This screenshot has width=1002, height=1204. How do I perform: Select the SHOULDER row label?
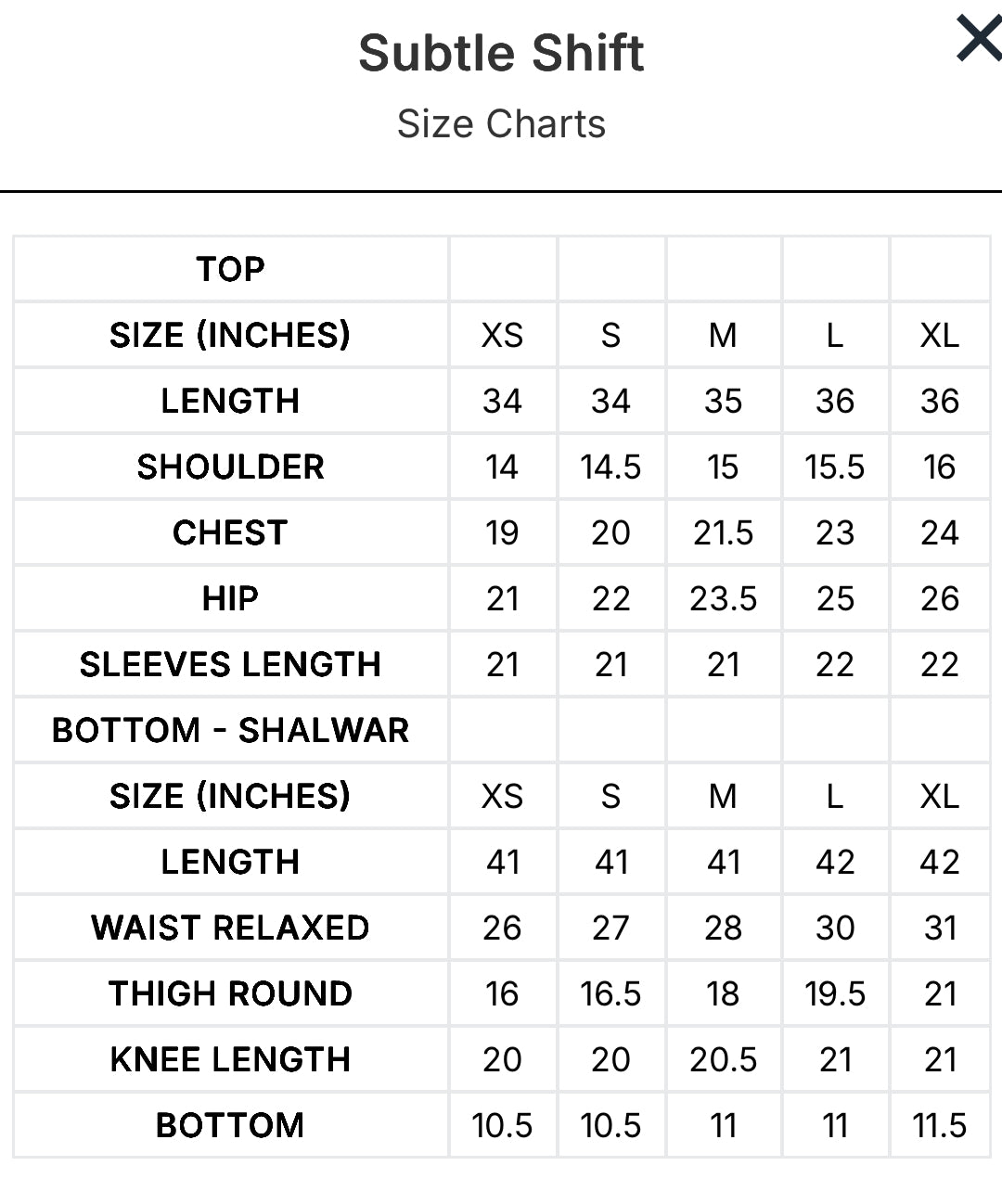tap(230, 467)
